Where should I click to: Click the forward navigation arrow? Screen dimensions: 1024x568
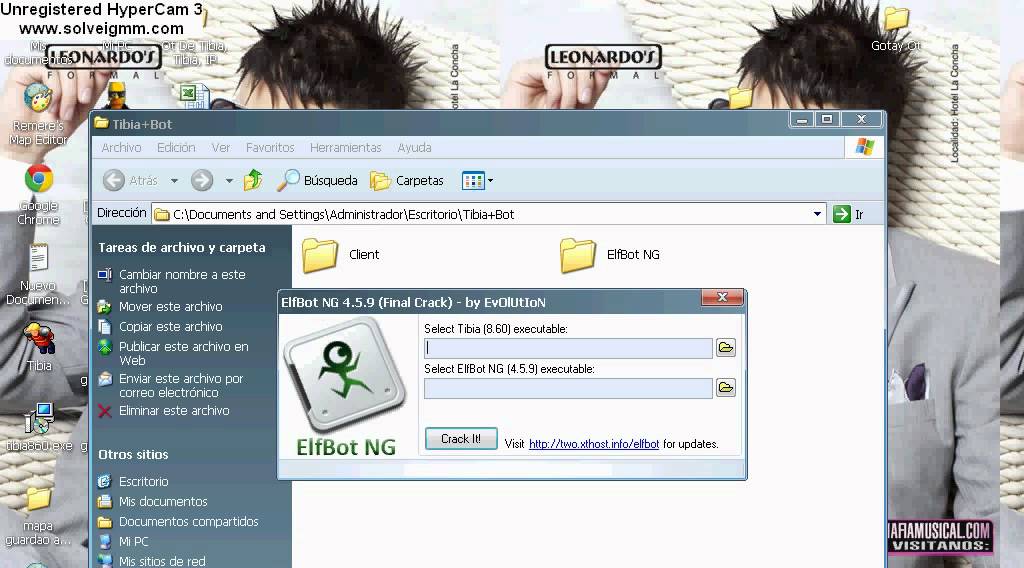tap(202, 180)
